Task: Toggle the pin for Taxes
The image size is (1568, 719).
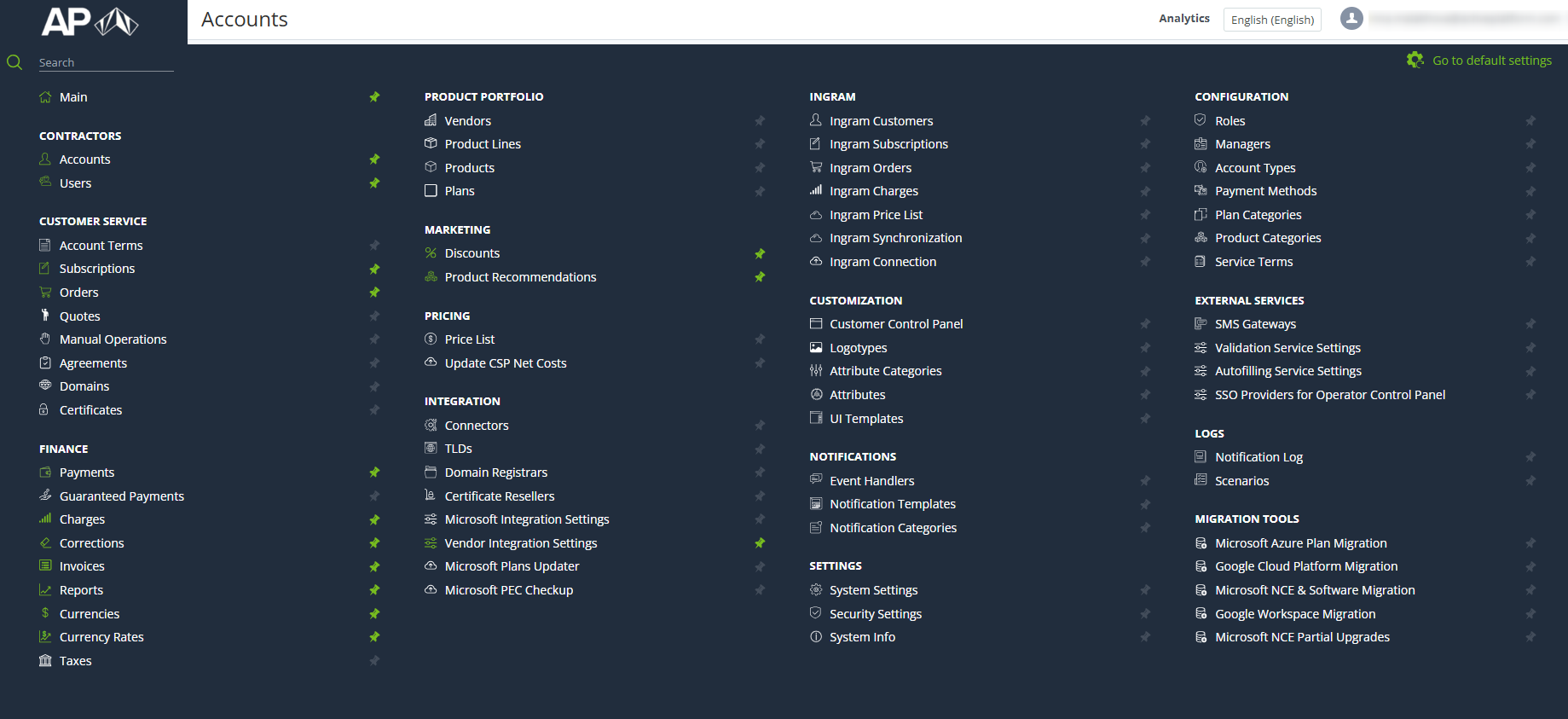Action: (x=374, y=660)
